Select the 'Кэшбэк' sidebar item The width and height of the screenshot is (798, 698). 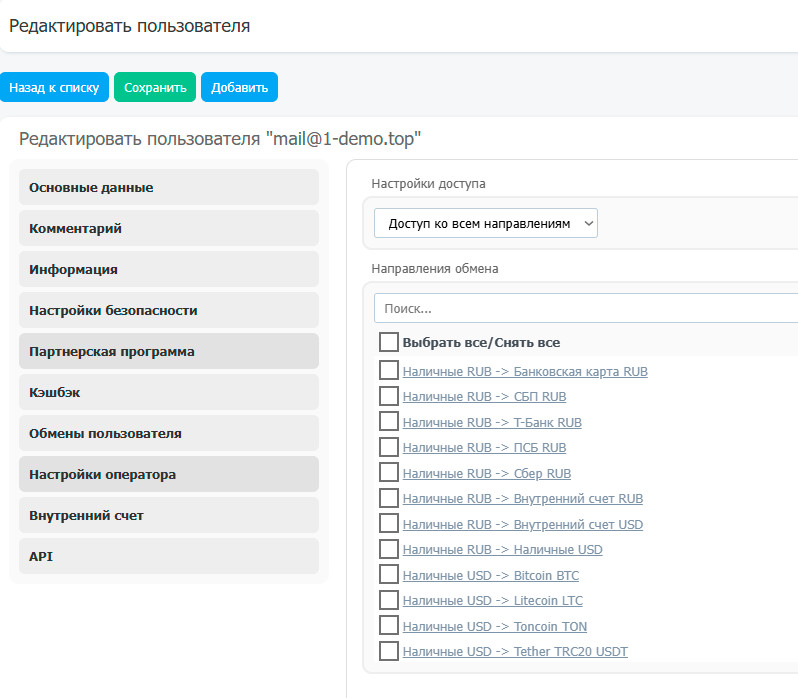[168, 392]
